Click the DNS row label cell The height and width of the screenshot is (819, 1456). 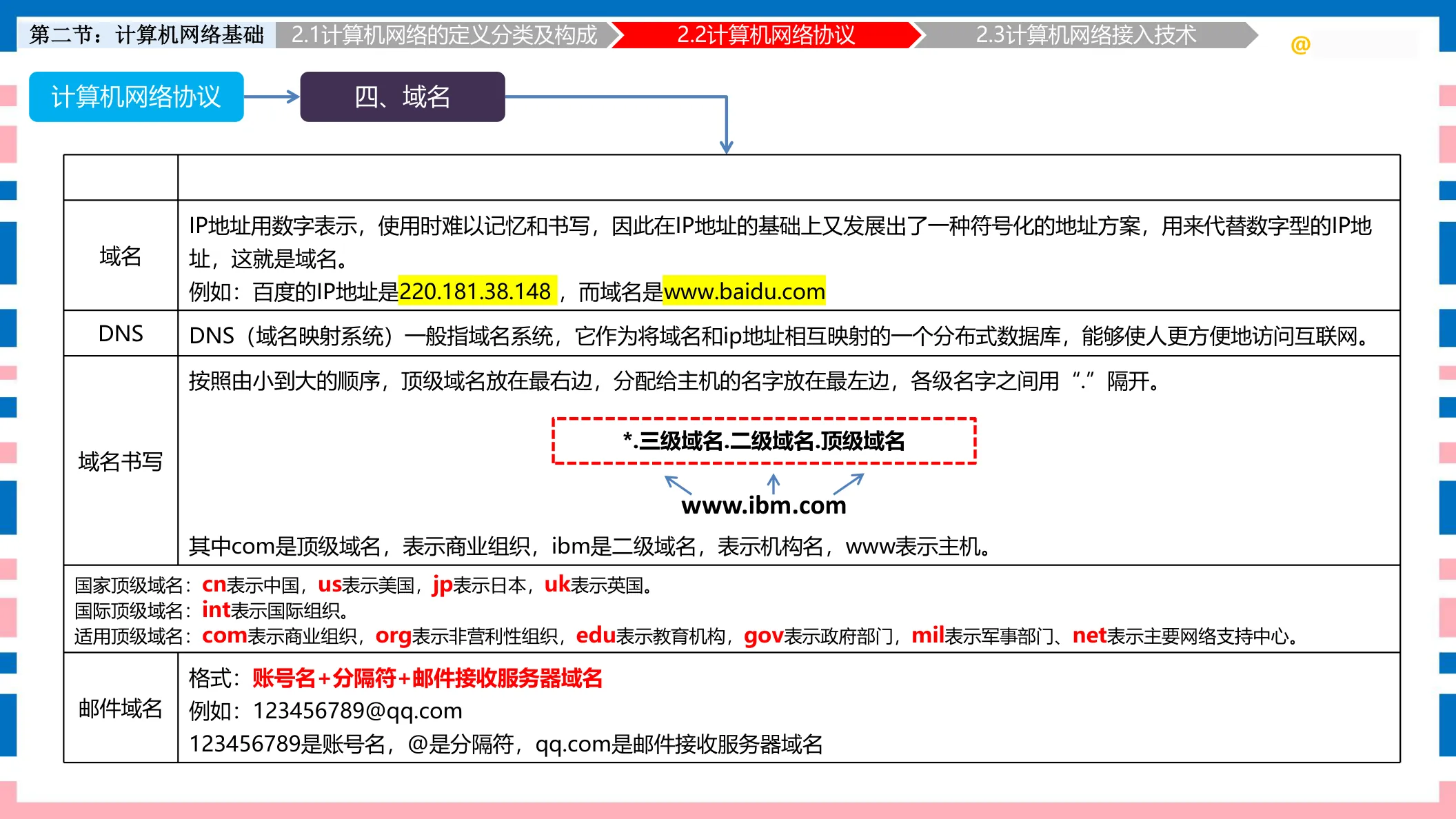[x=121, y=334]
